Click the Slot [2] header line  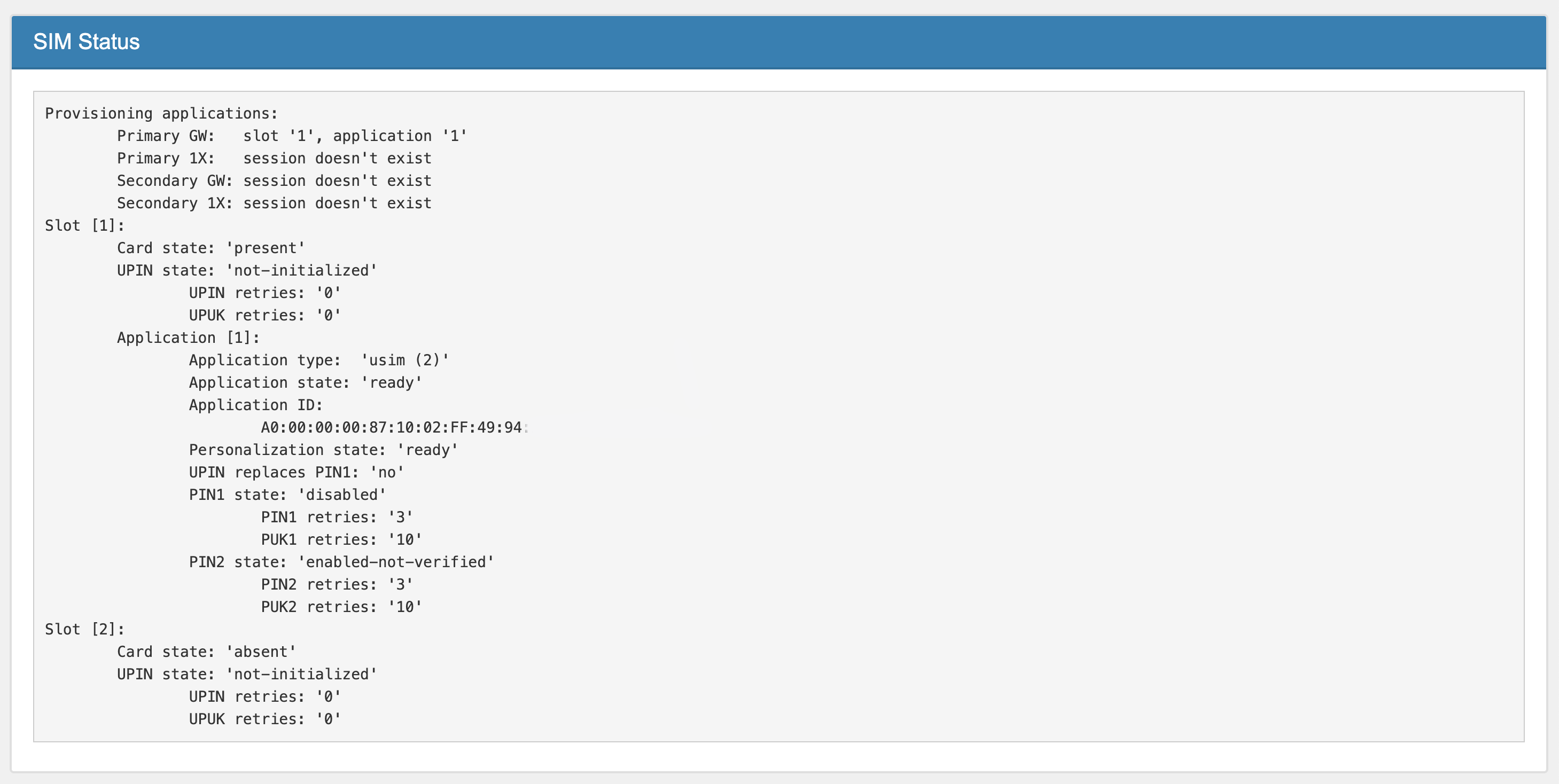click(x=85, y=629)
